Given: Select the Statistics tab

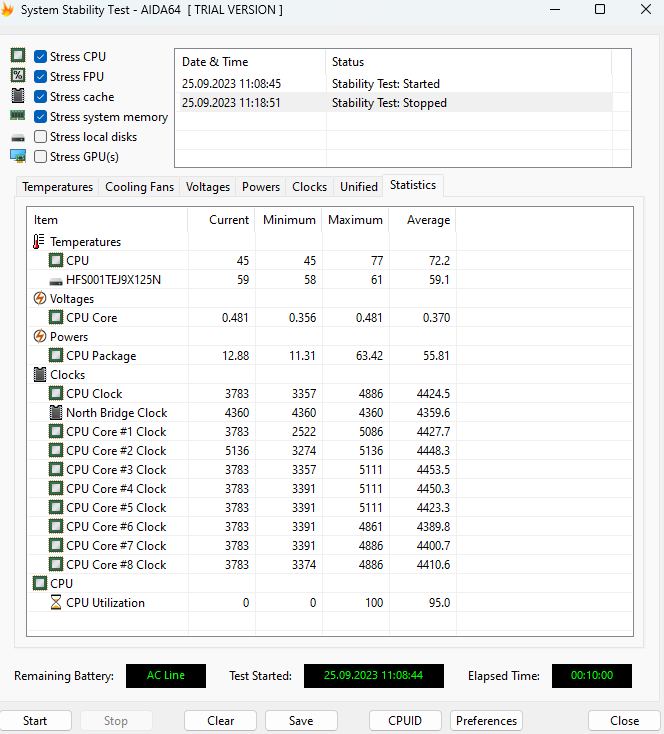Looking at the screenshot, I should click(x=413, y=185).
